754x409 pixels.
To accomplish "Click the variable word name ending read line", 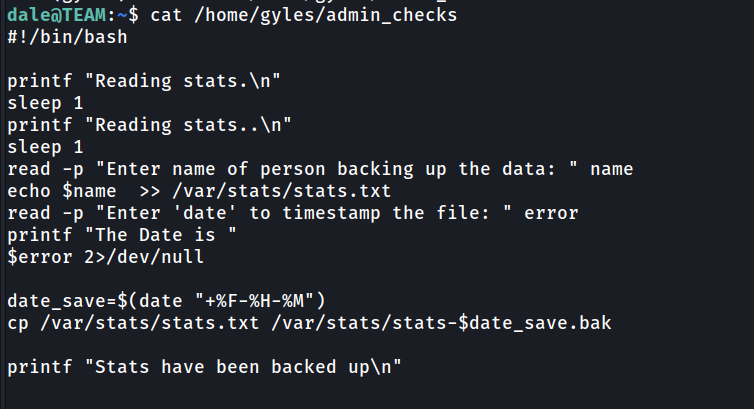I will (x=612, y=170).
